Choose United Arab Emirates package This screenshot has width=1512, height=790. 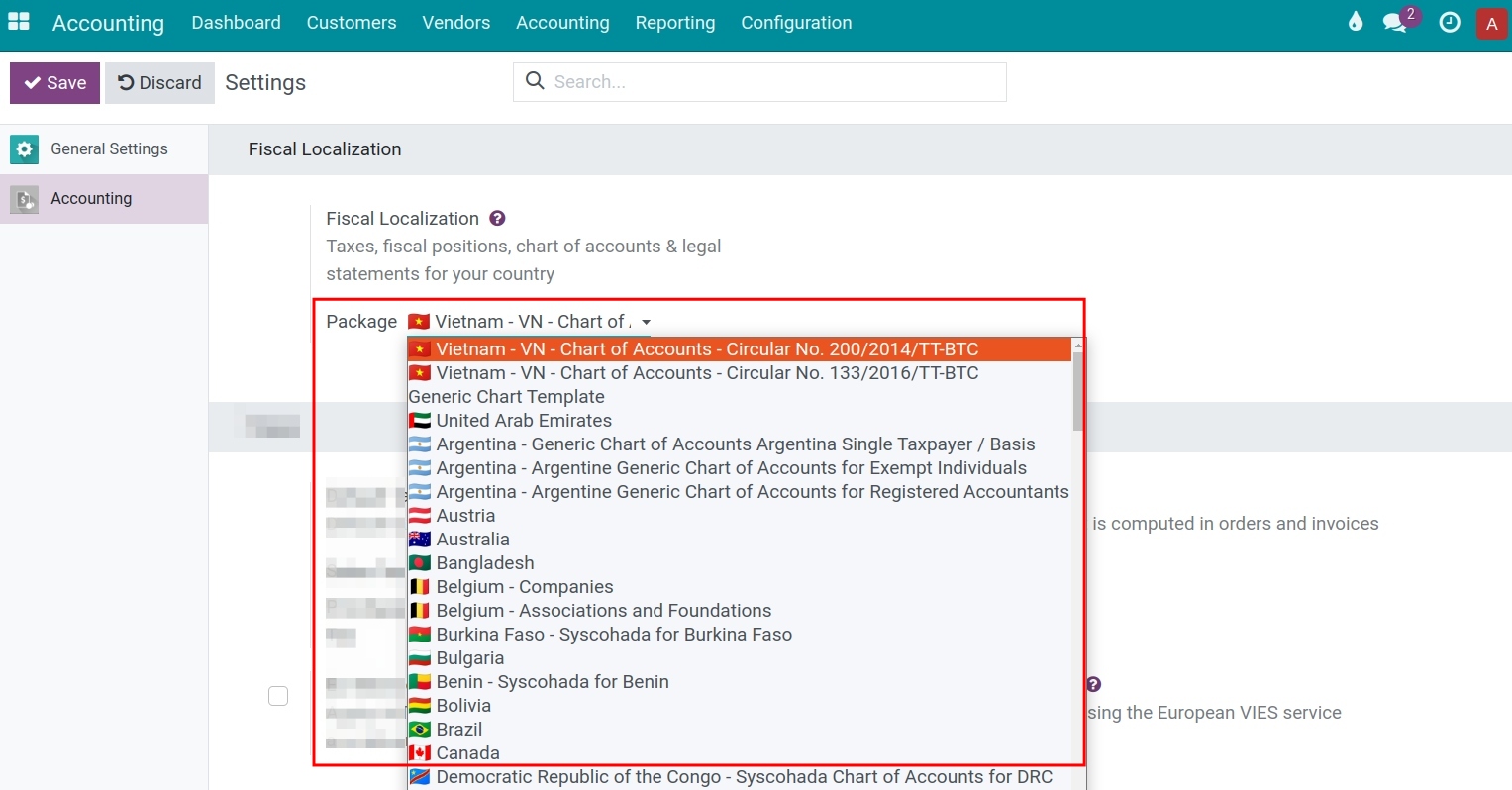pyautogui.click(x=740, y=421)
